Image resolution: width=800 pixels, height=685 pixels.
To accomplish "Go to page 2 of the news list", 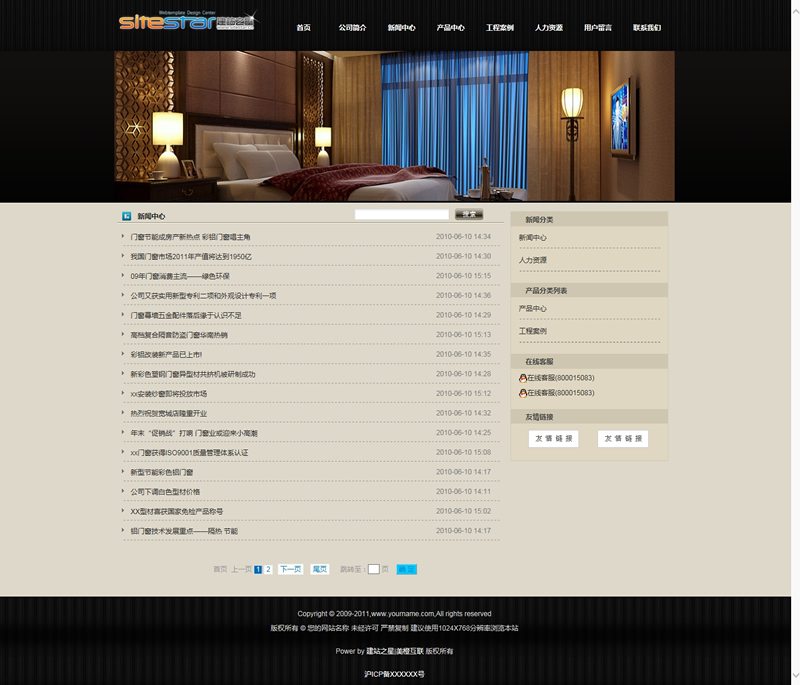I will point(268,569).
